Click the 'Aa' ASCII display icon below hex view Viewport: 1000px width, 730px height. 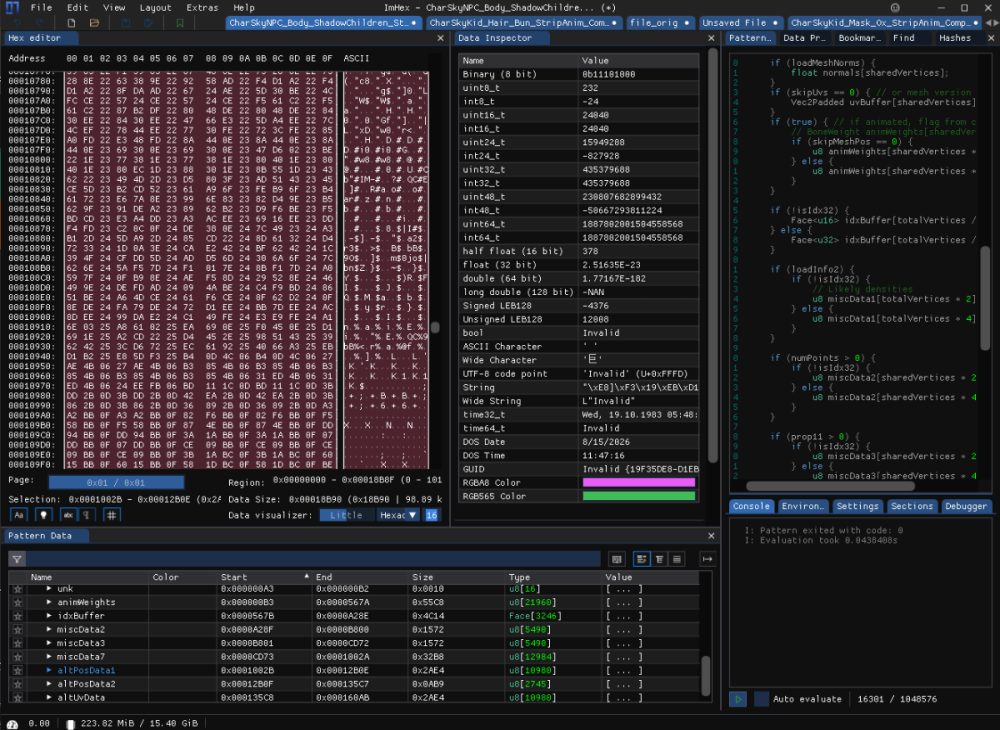(17, 515)
